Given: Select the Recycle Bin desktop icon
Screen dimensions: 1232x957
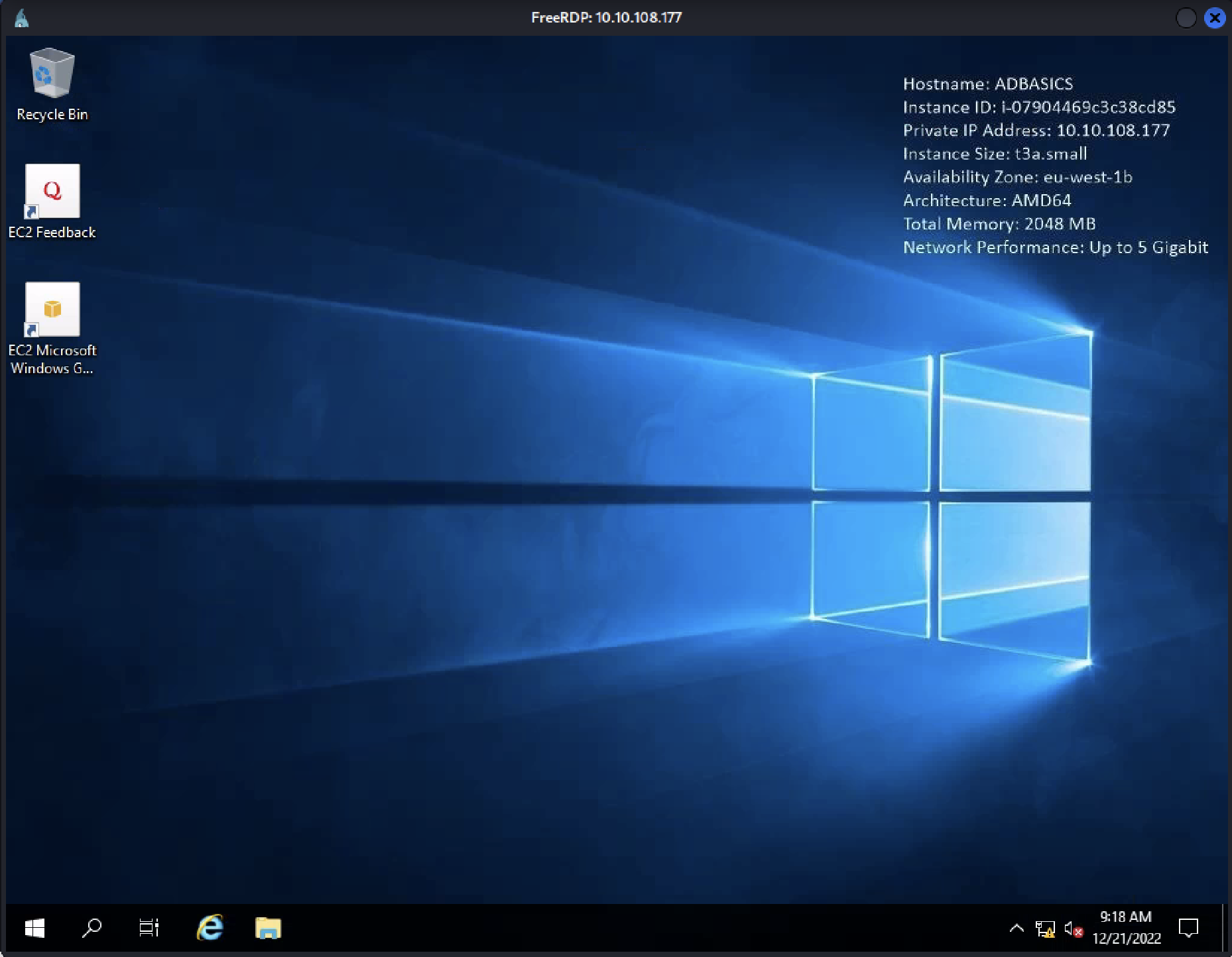Looking at the screenshot, I should (52, 85).
